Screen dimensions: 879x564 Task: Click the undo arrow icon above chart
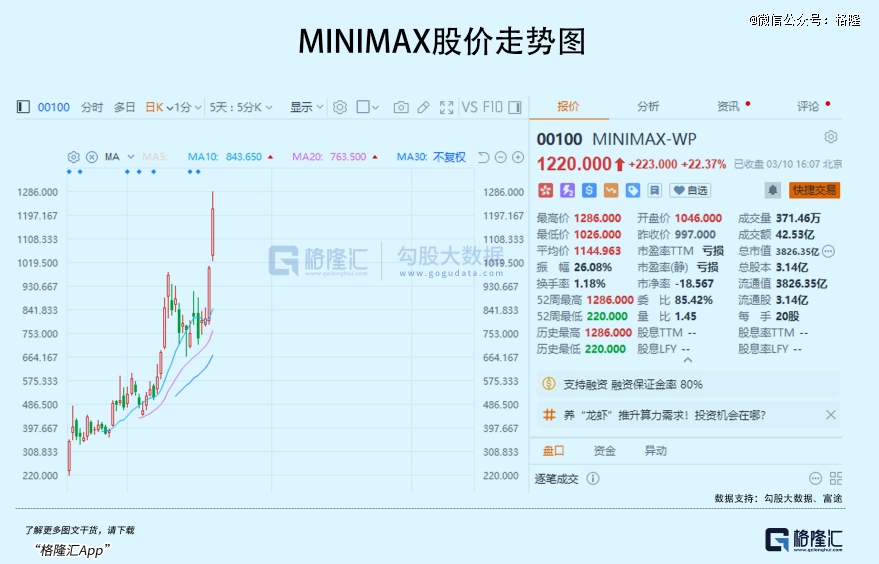coord(484,157)
